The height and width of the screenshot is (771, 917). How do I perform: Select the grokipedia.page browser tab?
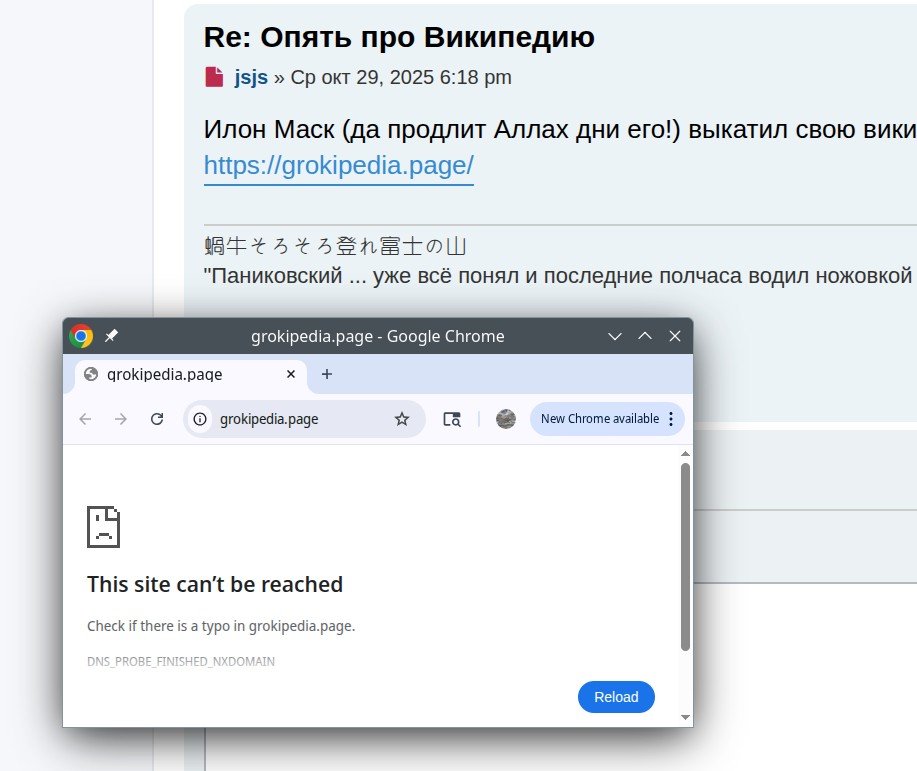(180, 374)
